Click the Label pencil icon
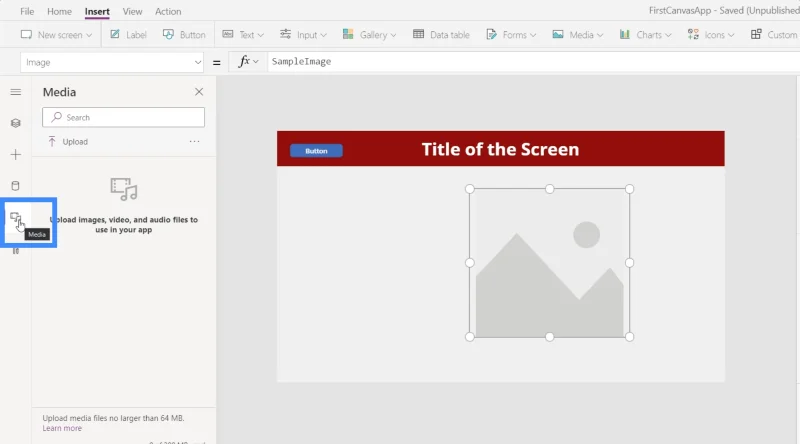The height and width of the screenshot is (444, 800). coord(115,34)
